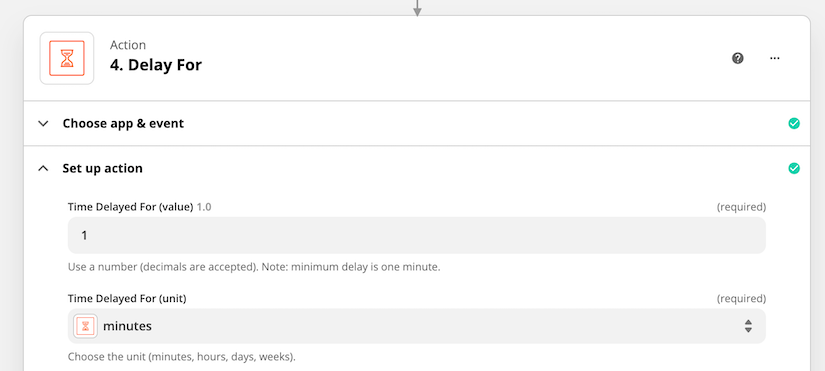Open the three-dot more options menu
The height and width of the screenshot is (371, 825).
tap(774, 58)
